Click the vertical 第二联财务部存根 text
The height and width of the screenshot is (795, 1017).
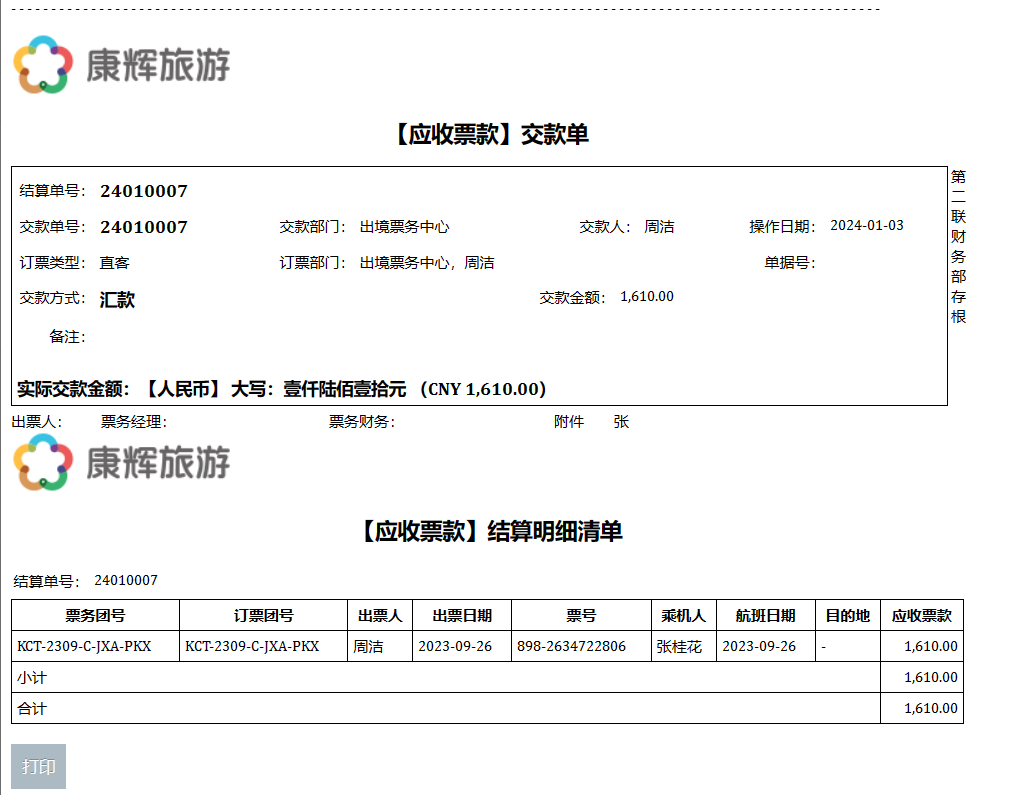tap(958, 246)
